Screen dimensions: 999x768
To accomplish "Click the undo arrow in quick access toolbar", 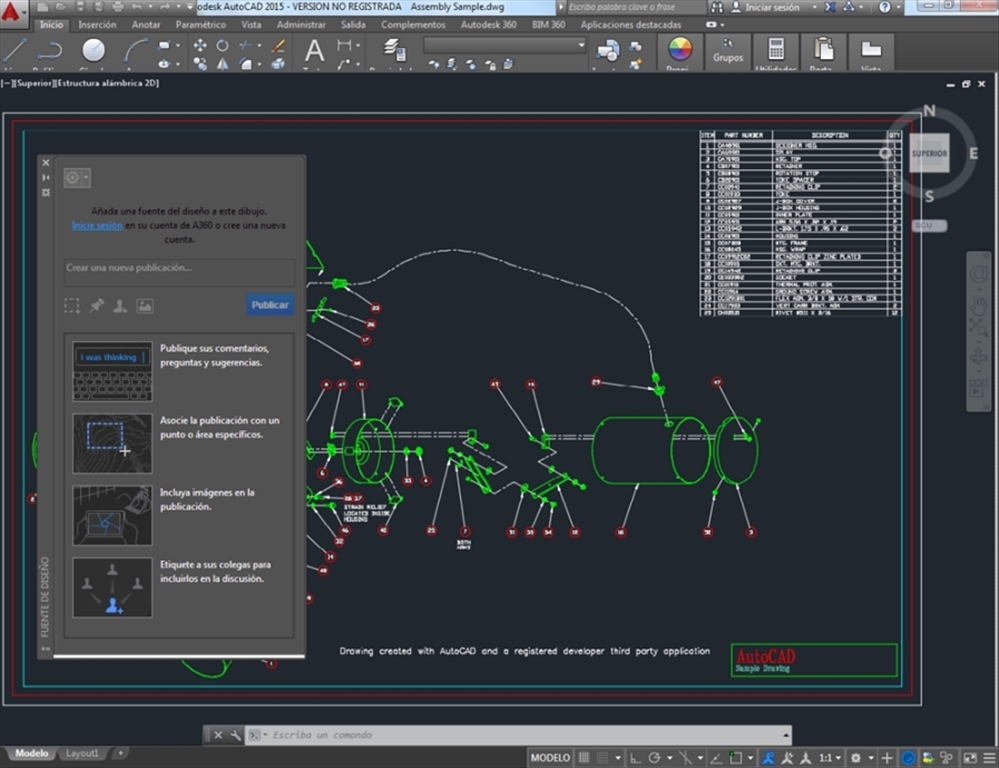I will (137, 7).
